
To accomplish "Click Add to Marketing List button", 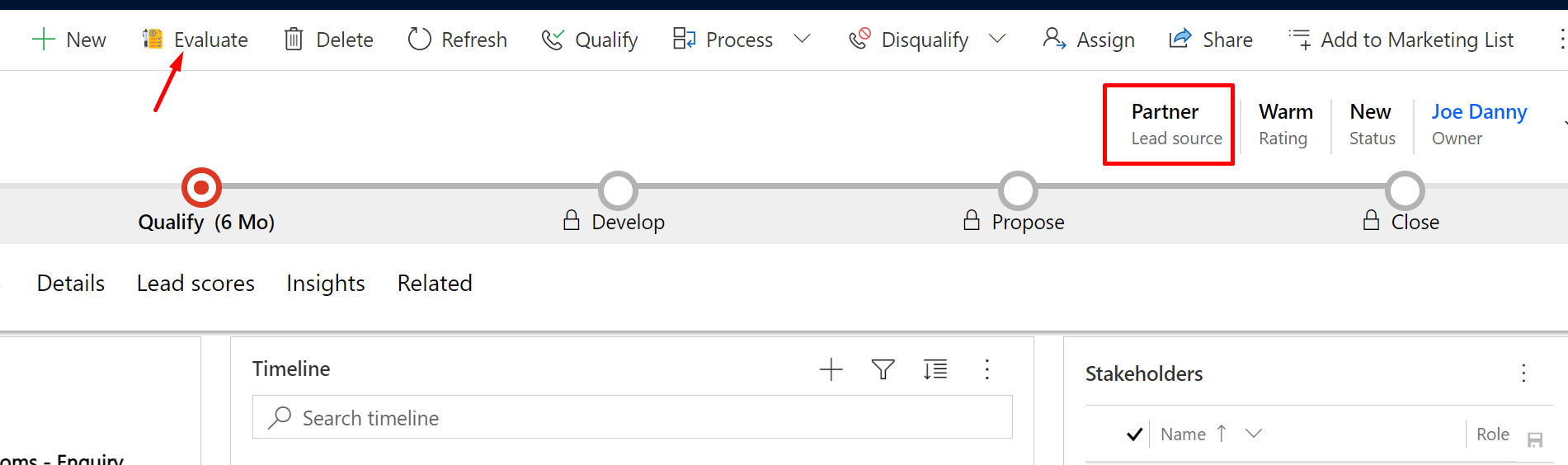I will click(x=1401, y=40).
